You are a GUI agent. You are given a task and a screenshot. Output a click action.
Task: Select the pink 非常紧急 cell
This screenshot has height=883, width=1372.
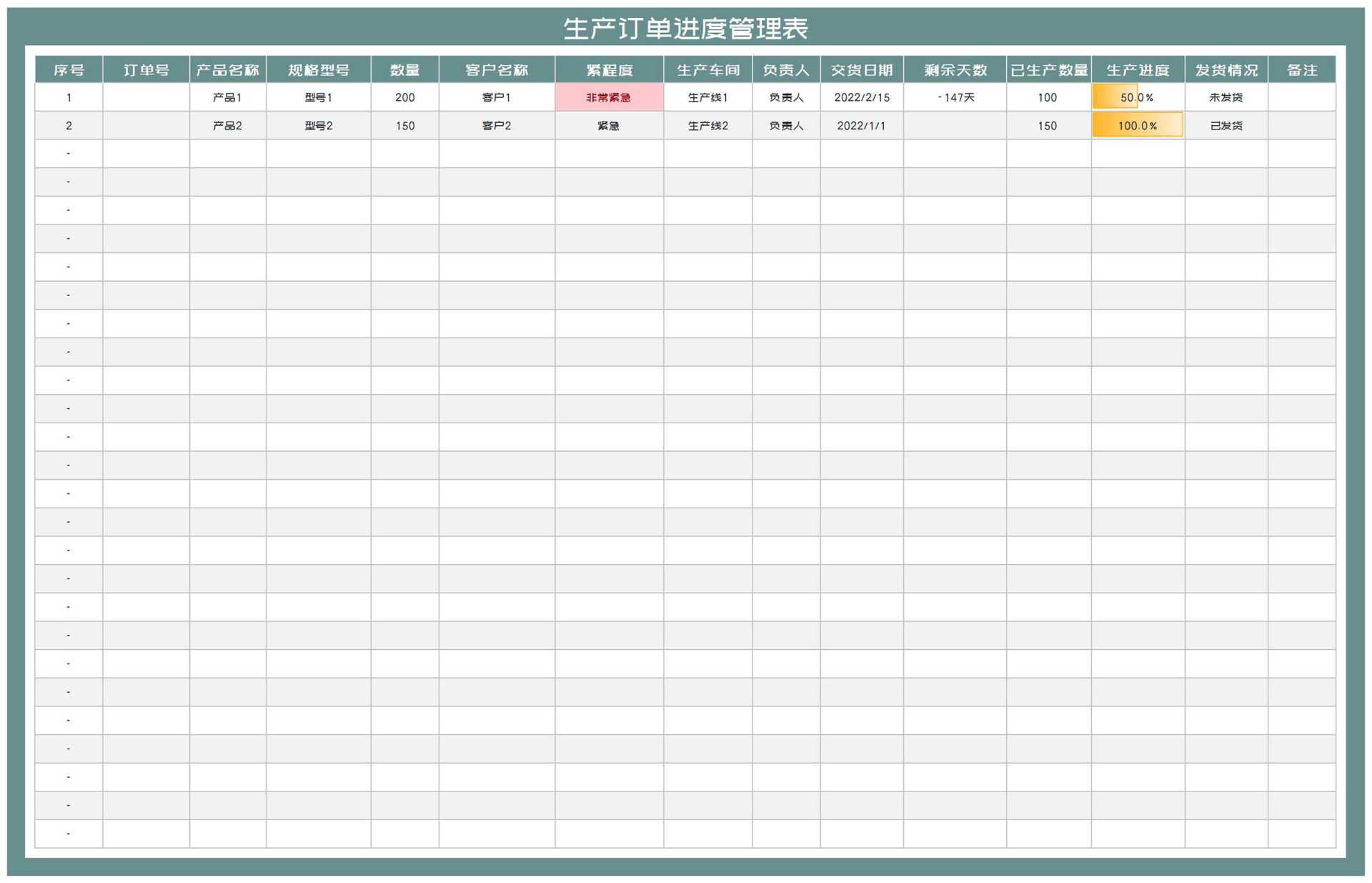coord(610,97)
